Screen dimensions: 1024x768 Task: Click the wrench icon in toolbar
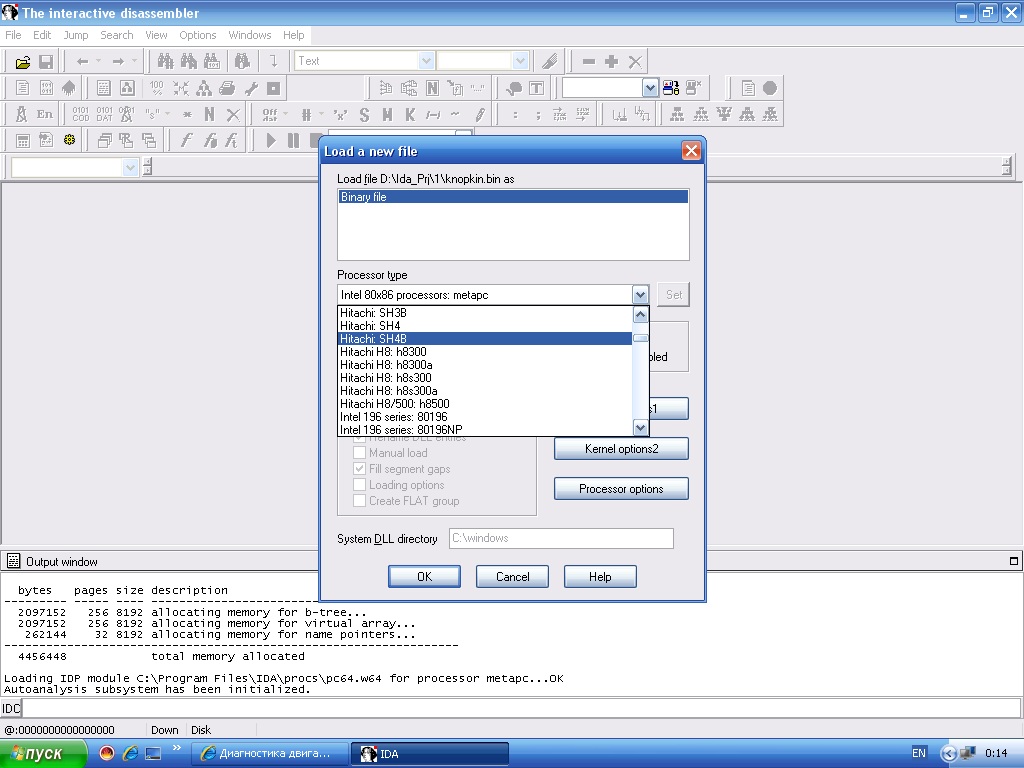[251, 88]
